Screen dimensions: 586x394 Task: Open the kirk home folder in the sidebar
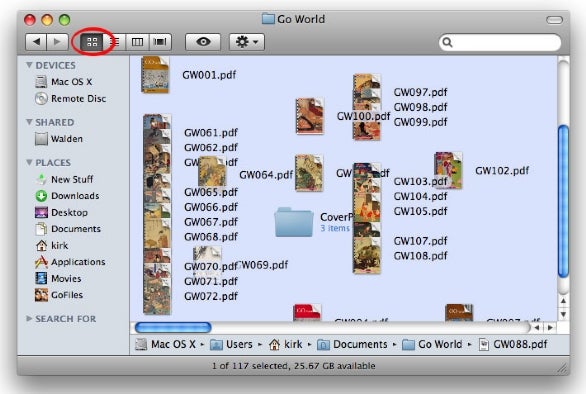pyautogui.click(x=52, y=245)
